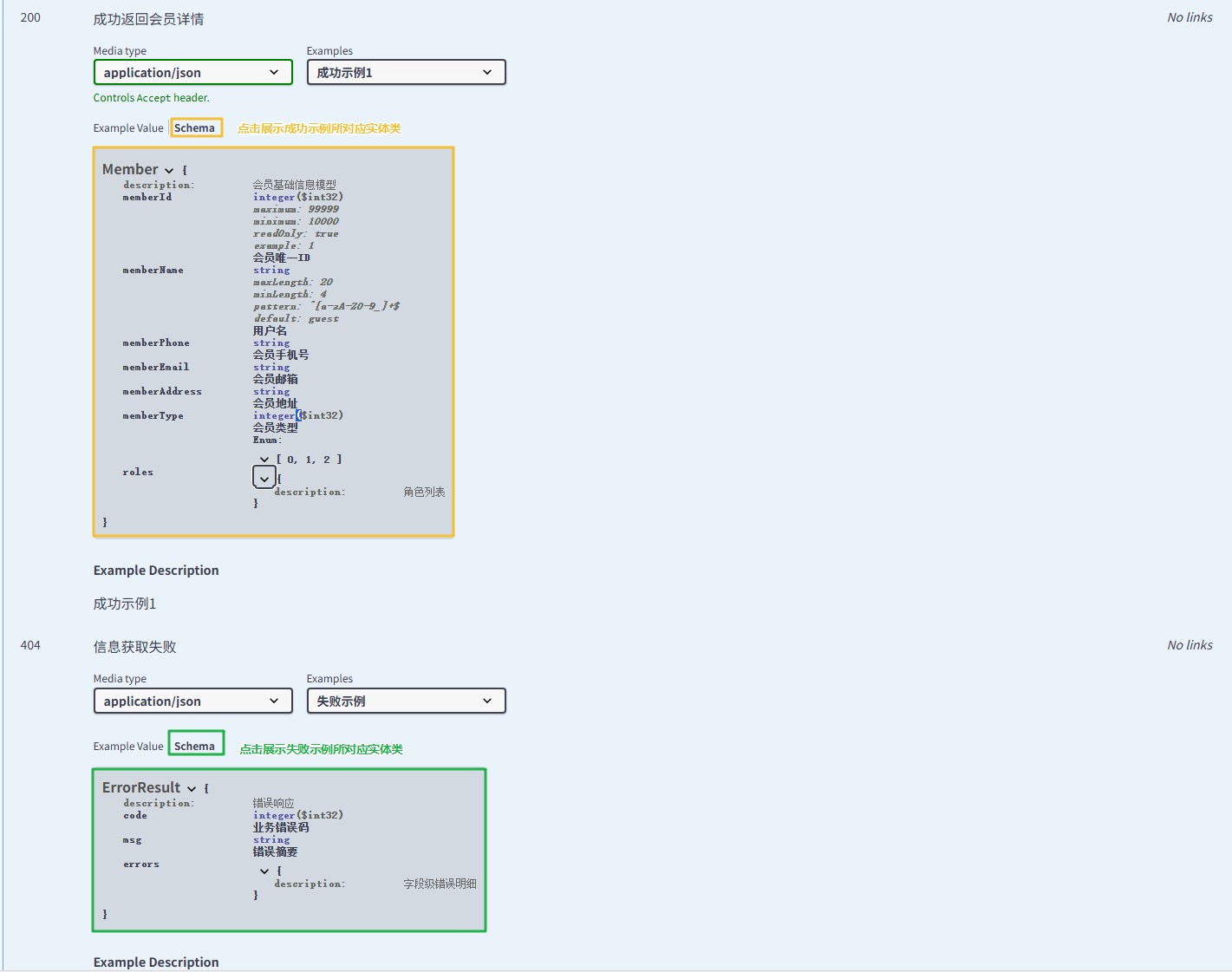The width and height of the screenshot is (1232, 972).
Task: Switch to Example Value for 200 response
Action: coord(127,127)
